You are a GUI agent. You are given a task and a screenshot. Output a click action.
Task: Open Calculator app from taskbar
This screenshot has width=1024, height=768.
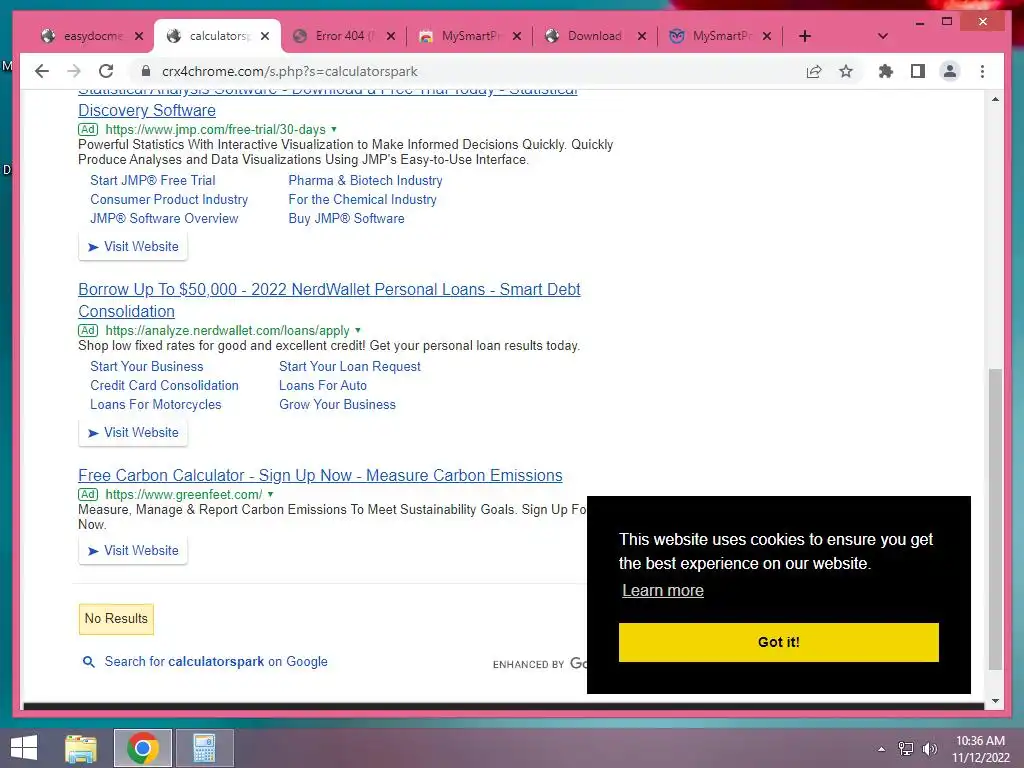[x=204, y=748]
